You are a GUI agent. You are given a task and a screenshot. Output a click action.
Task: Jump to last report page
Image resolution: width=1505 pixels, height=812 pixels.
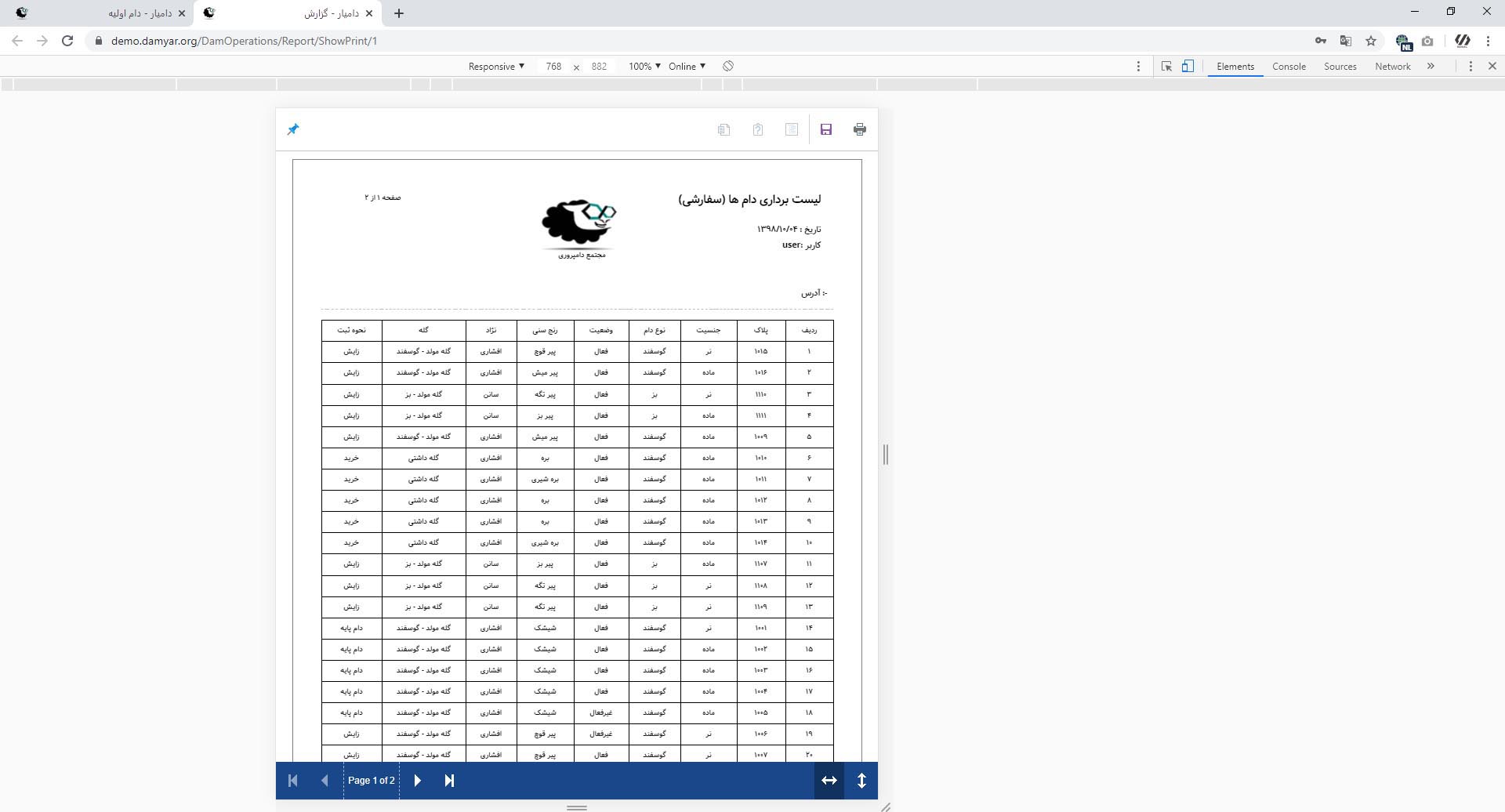point(449,781)
